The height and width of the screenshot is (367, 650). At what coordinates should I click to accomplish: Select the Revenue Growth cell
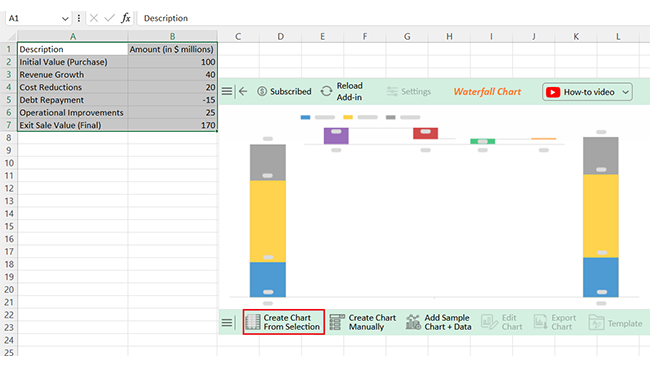click(73, 75)
